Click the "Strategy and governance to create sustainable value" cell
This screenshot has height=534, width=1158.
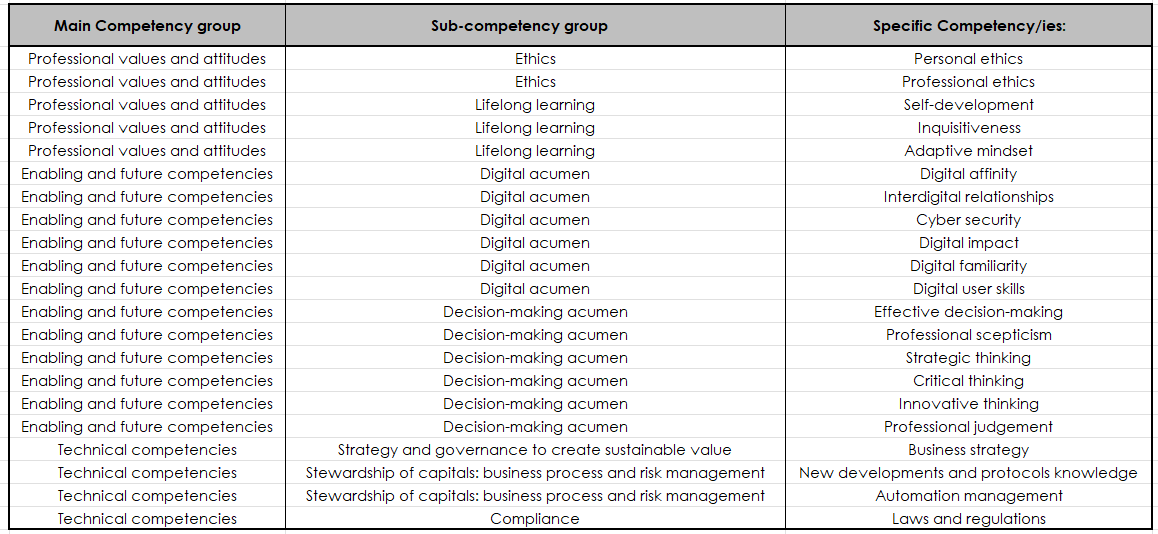coord(534,450)
